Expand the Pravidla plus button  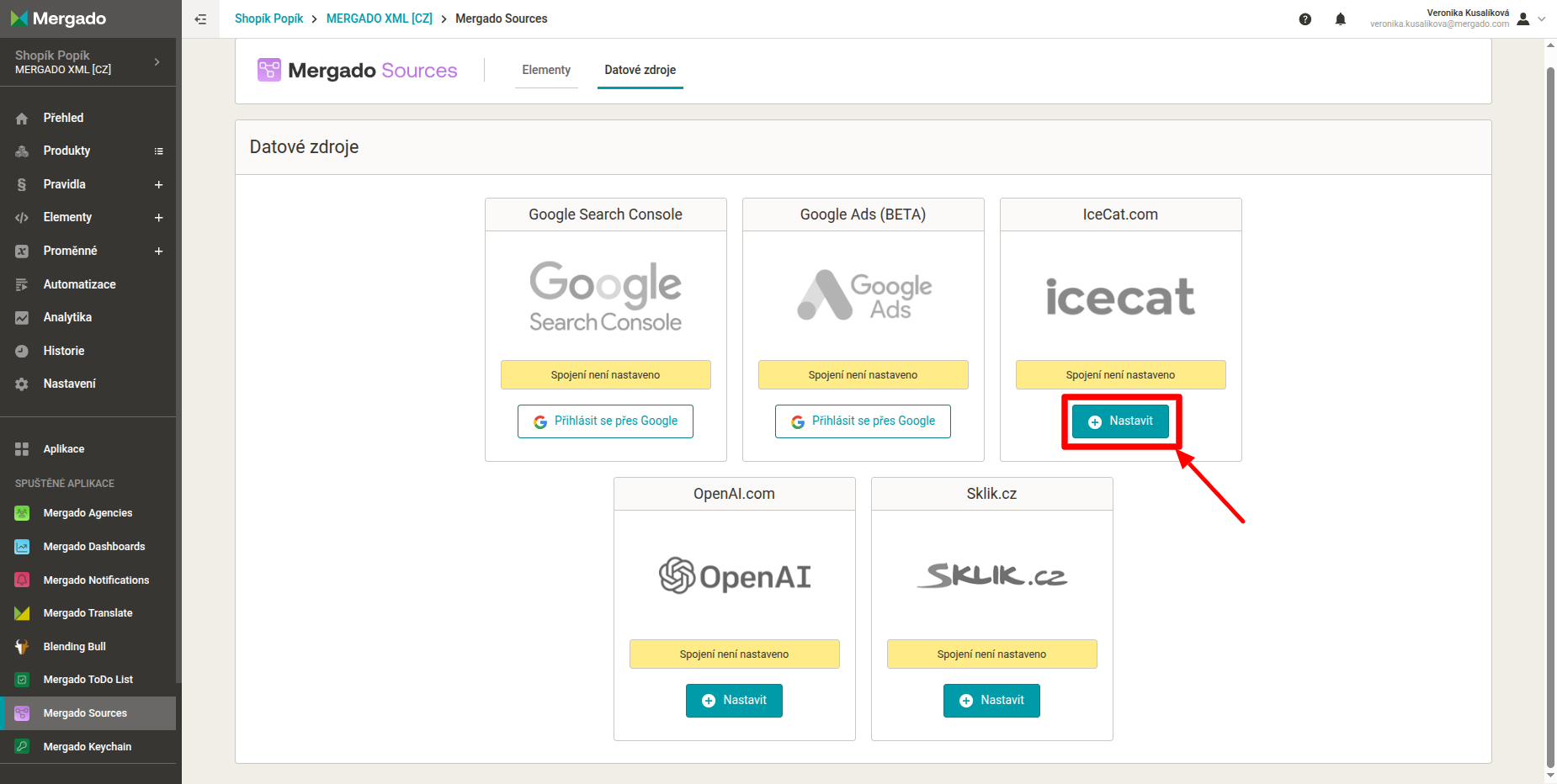[x=158, y=185]
